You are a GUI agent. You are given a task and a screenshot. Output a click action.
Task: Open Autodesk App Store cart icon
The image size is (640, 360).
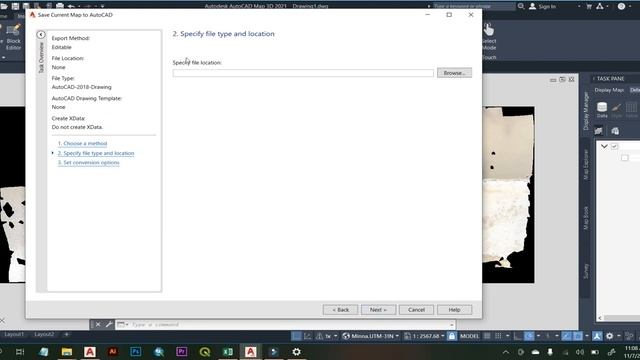click(x=589, y=7)
